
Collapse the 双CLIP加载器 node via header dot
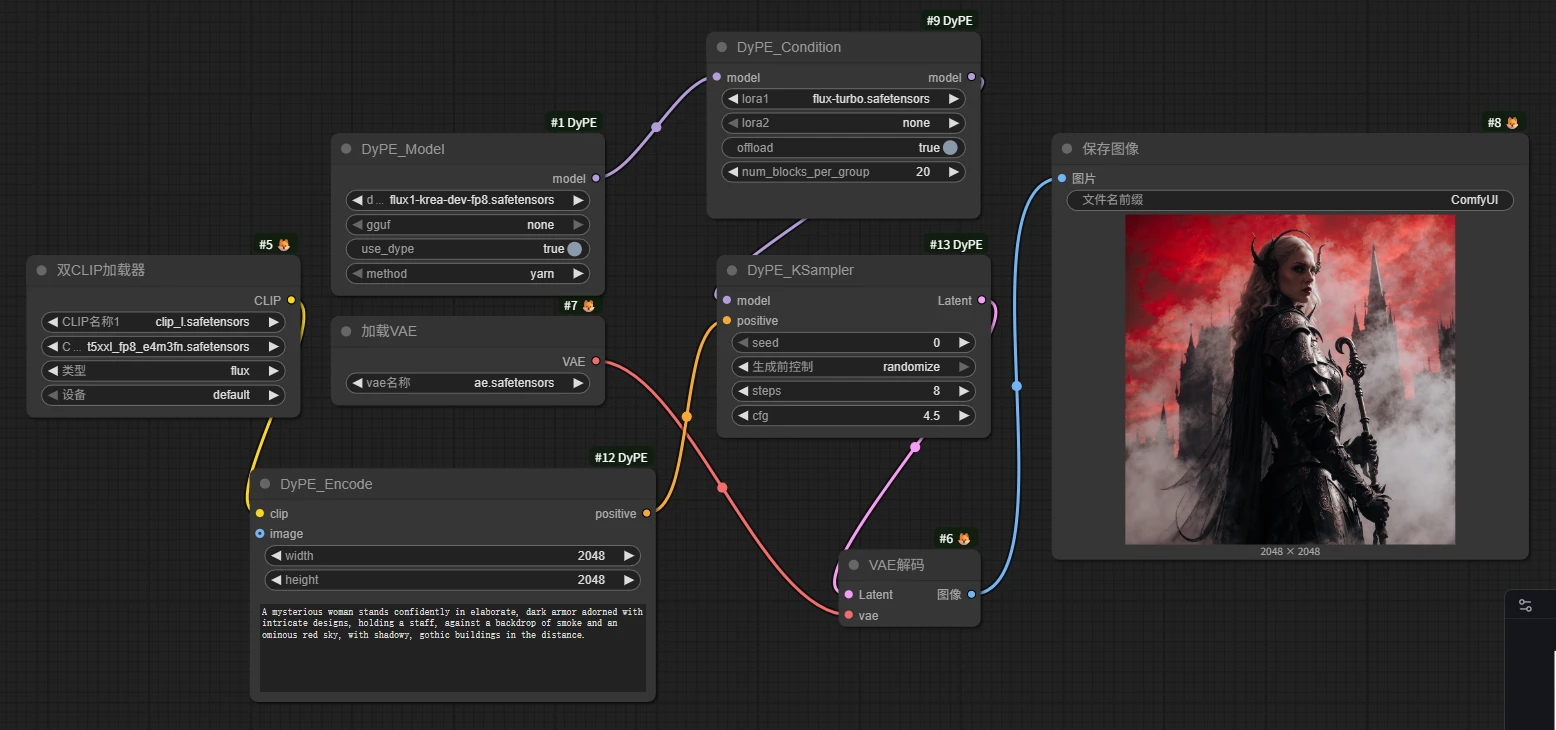point(42,270)
